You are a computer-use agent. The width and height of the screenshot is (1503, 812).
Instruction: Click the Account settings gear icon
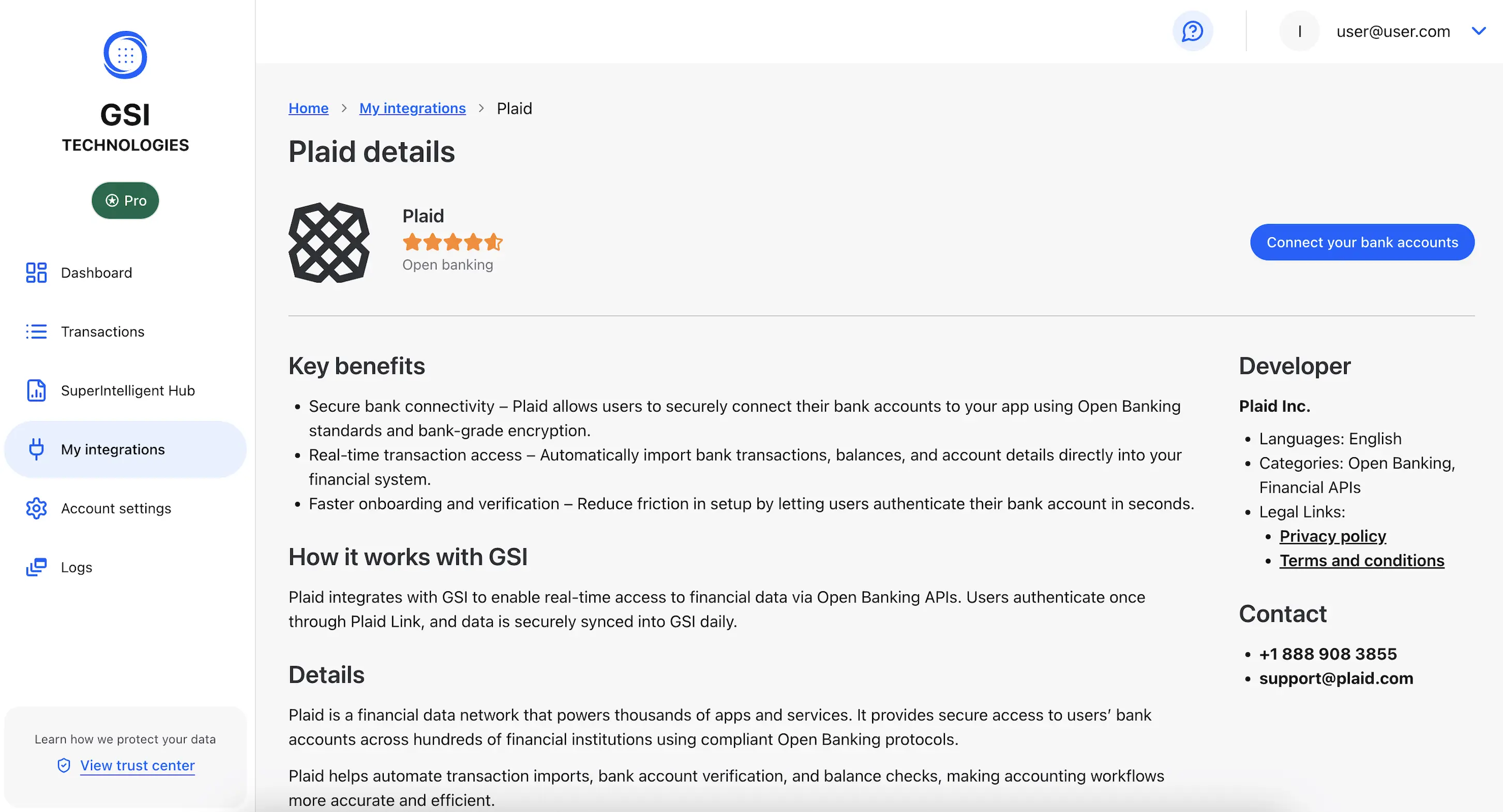(x=36, y=508)
